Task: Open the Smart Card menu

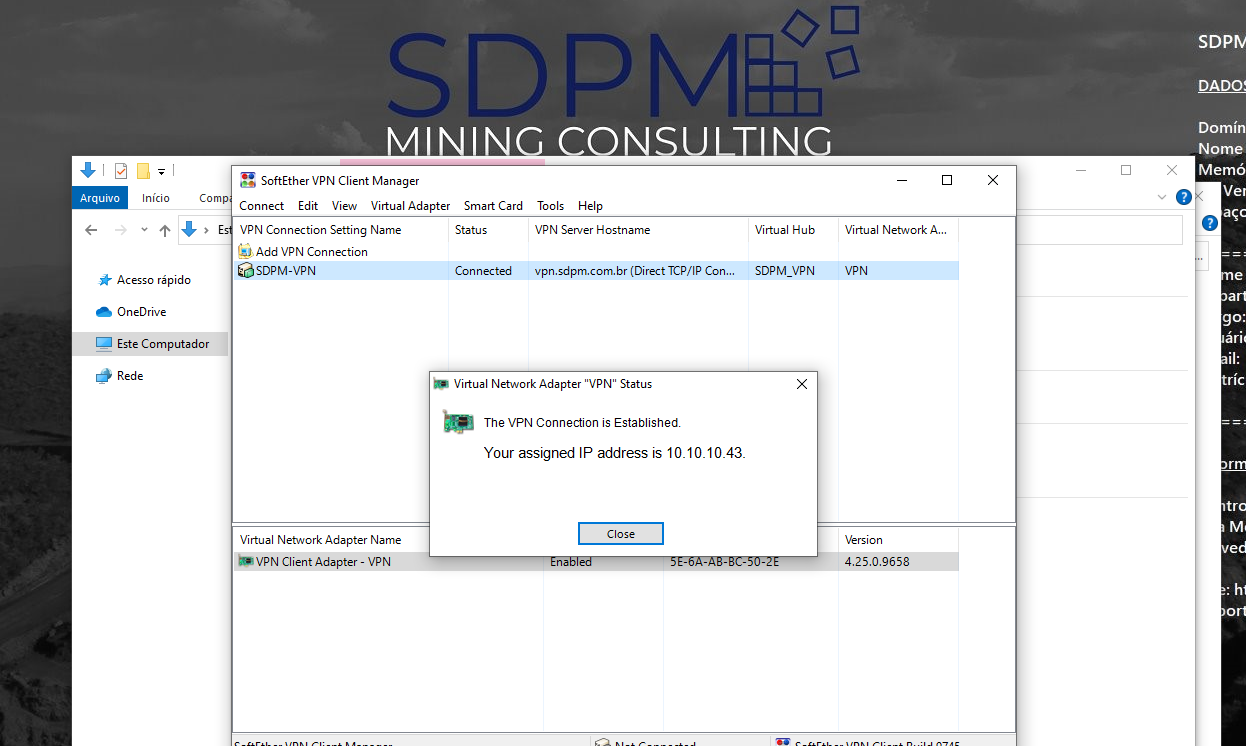Action: (493, 206)
